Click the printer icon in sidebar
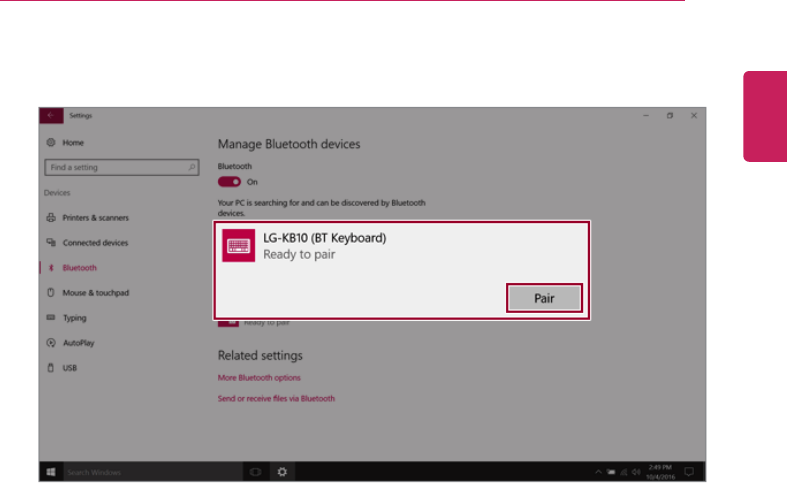Screen dimensions: 787x504 (51, 218)
